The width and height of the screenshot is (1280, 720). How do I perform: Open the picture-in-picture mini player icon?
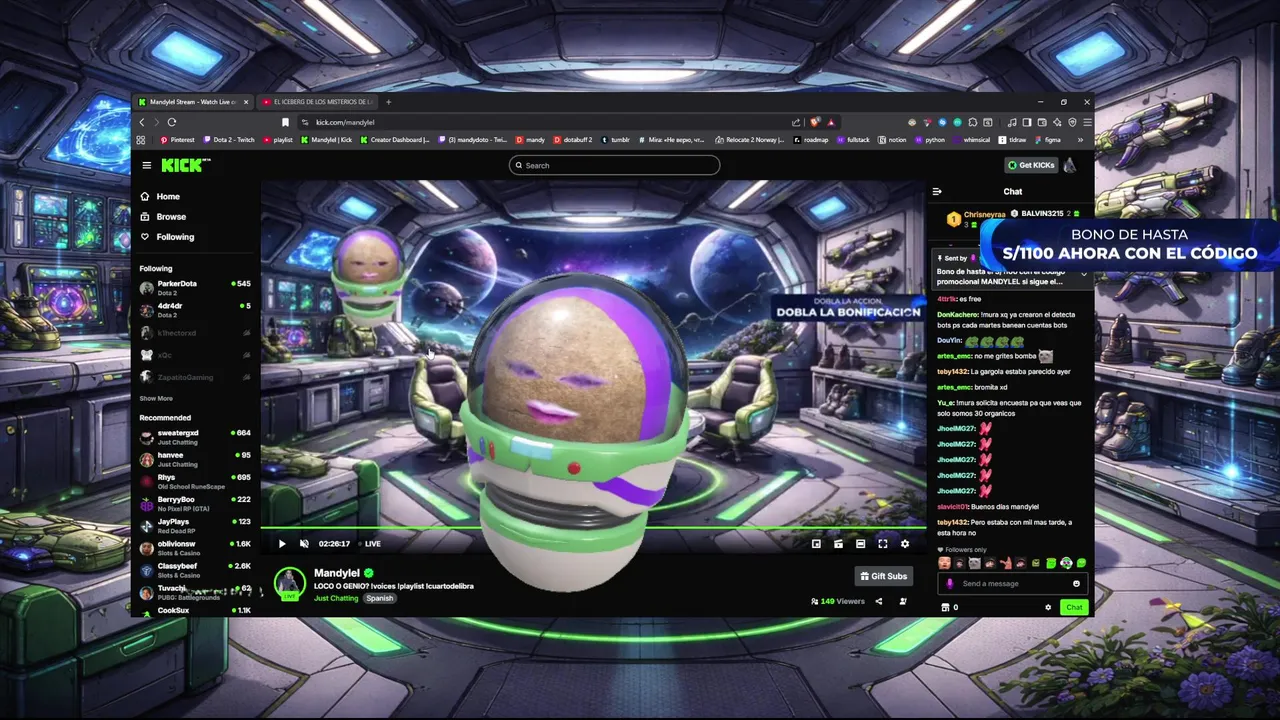point(816,544)
